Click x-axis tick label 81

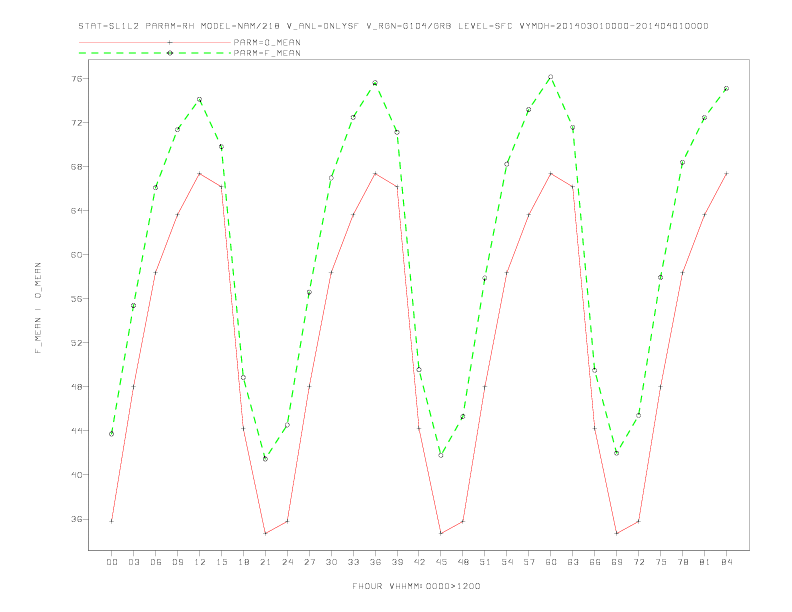(705, 562)
